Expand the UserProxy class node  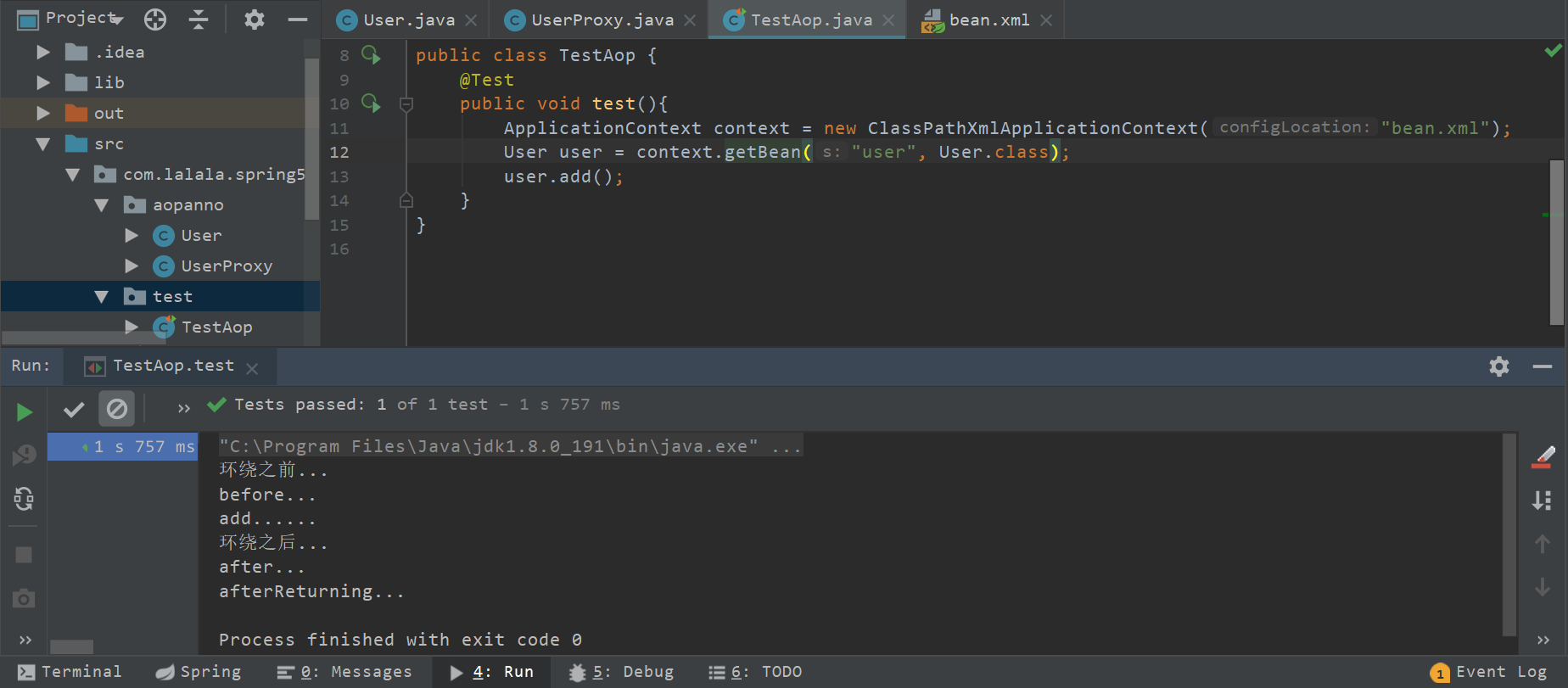(x=131, y=266)
